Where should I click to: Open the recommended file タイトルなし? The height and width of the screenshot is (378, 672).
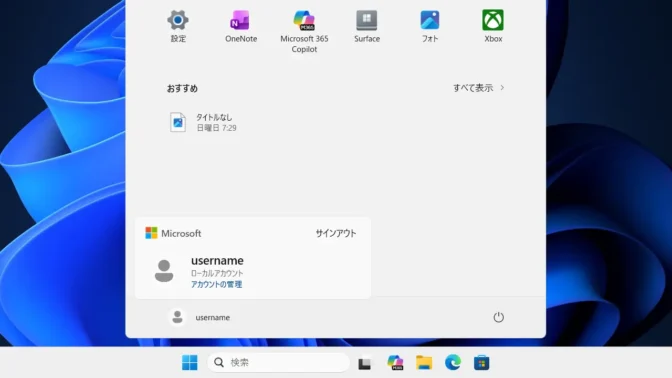[203, 122]
